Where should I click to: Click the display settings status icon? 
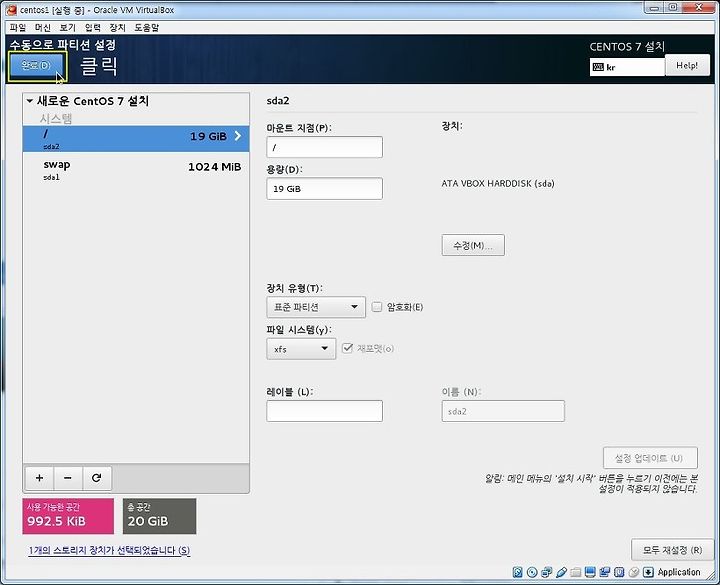point(591,572)
